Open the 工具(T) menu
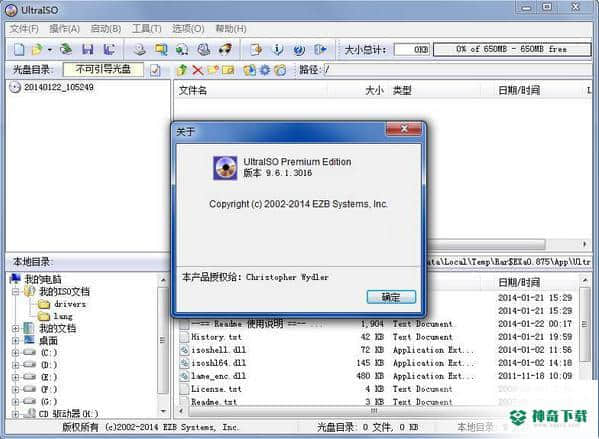Image resolution: width=599 pixels, height=439 pixels. point(147,29)
